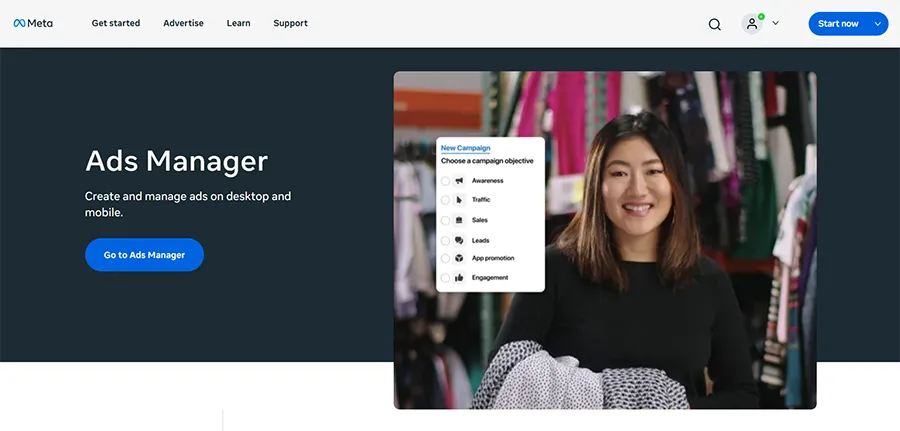900x431 pixels.
Task: Click the App promotion label text
Action: (493, 258)
